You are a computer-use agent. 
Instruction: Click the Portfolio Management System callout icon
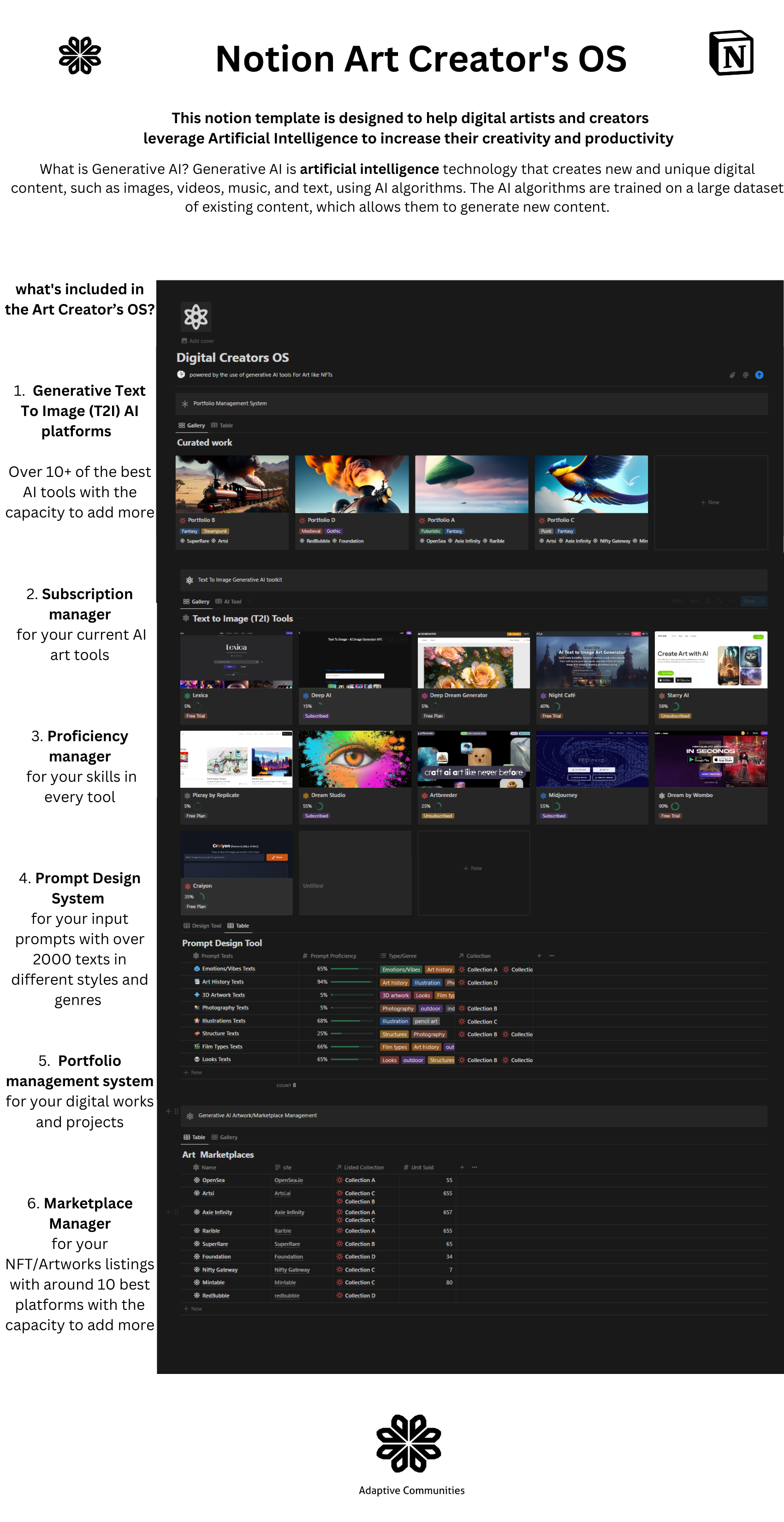click(x=184, y=403)
